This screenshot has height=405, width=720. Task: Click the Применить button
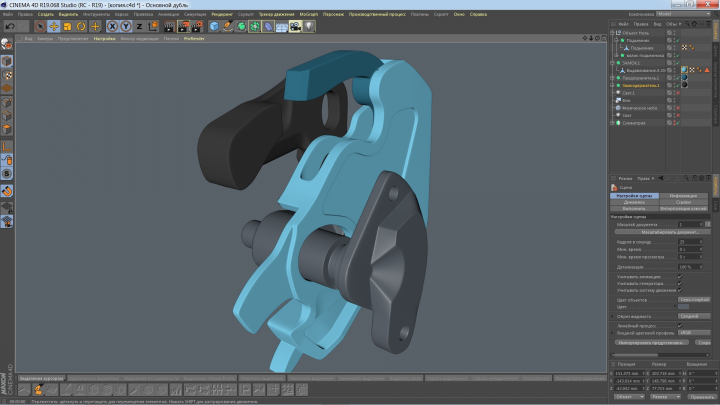coord(702,397)
